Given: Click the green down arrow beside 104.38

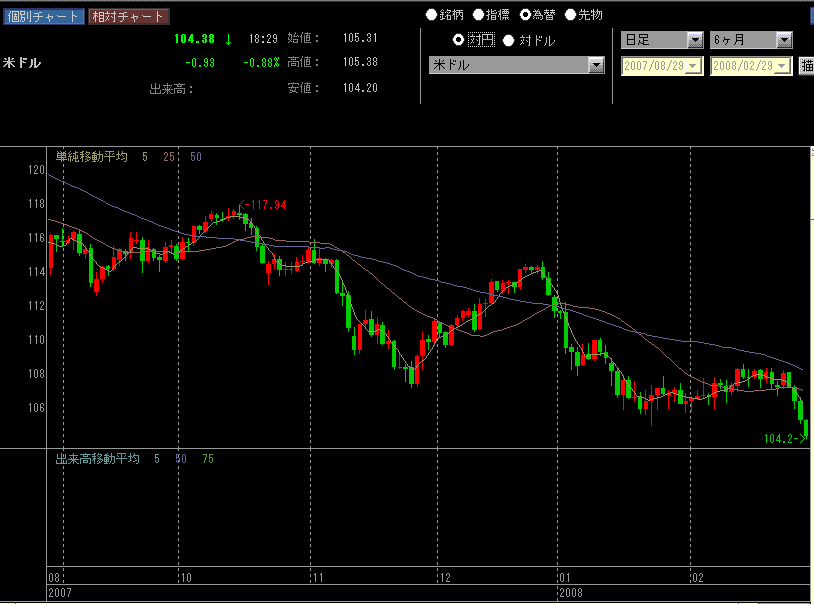Looking at the screenshot, I should coord(228,39).
